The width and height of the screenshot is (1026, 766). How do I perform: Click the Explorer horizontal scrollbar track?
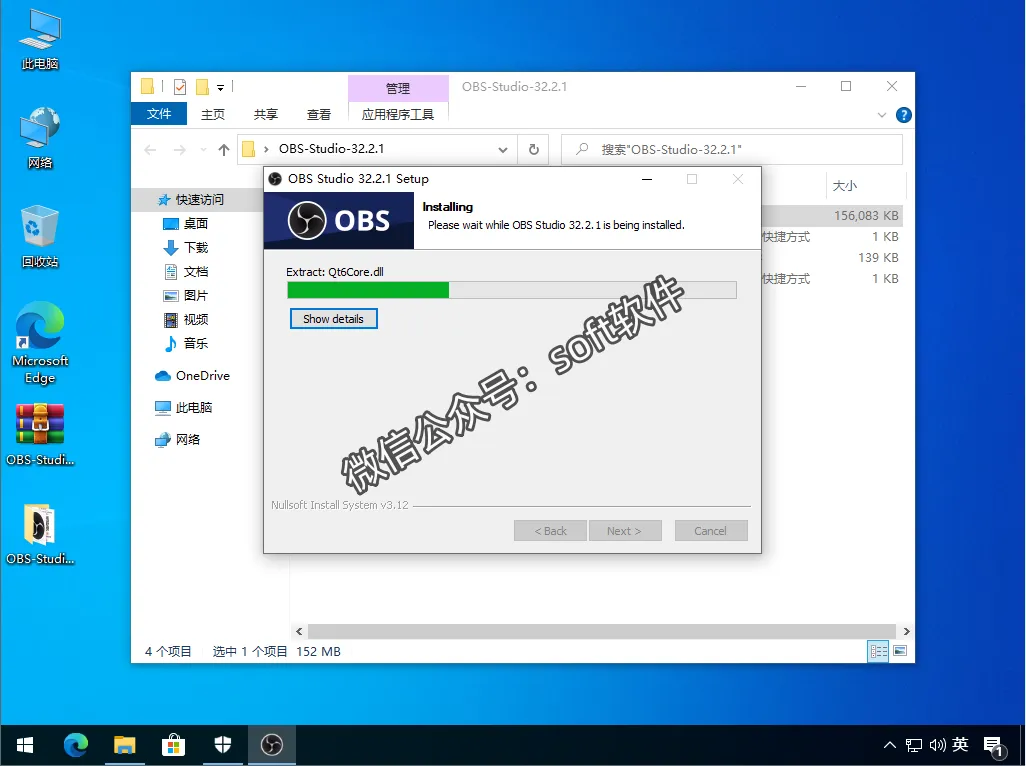tap(603, 631)
